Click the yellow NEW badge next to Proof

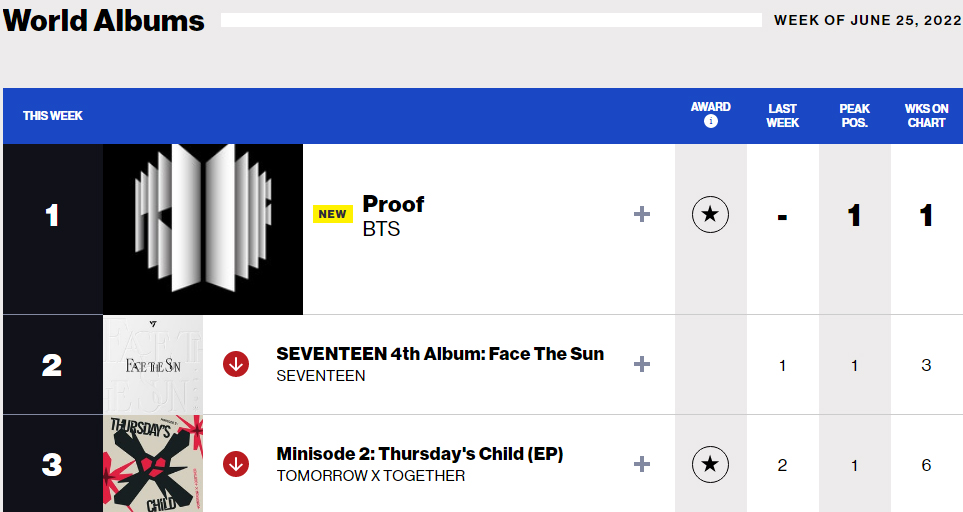pos(332,214)
